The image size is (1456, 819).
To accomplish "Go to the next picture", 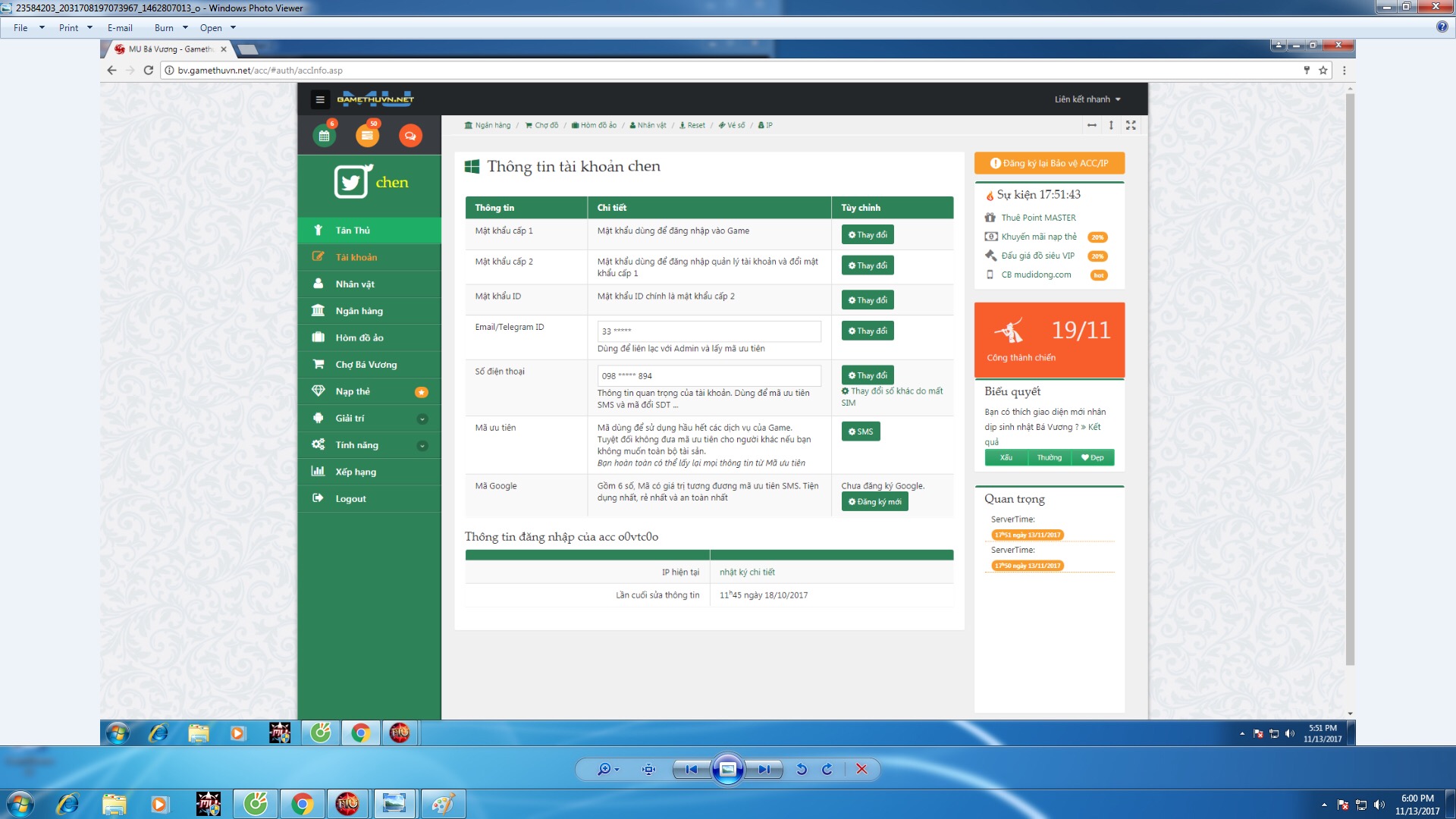I will click(764, 769).
